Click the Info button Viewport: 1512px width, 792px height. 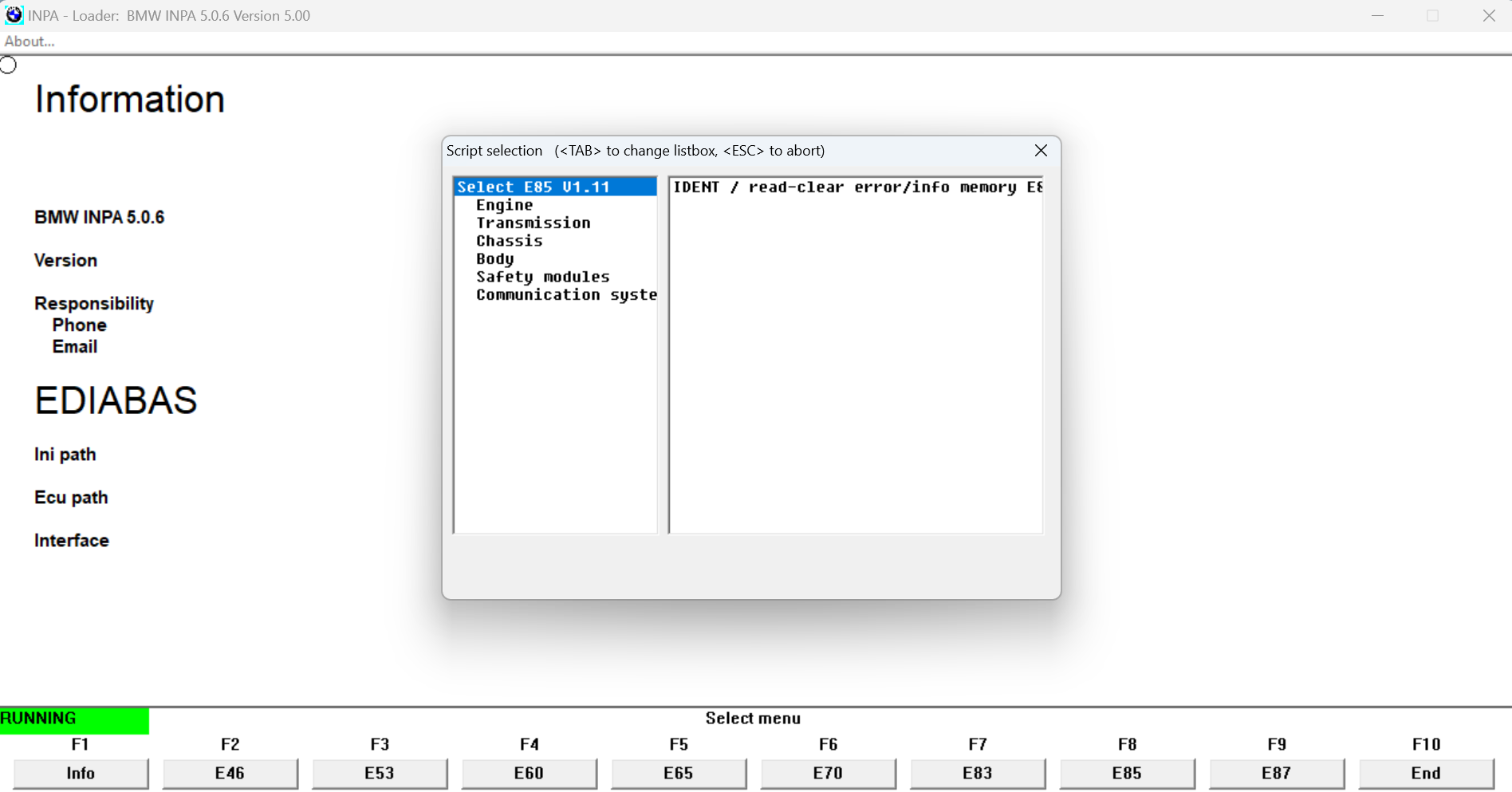pos(81,773)
